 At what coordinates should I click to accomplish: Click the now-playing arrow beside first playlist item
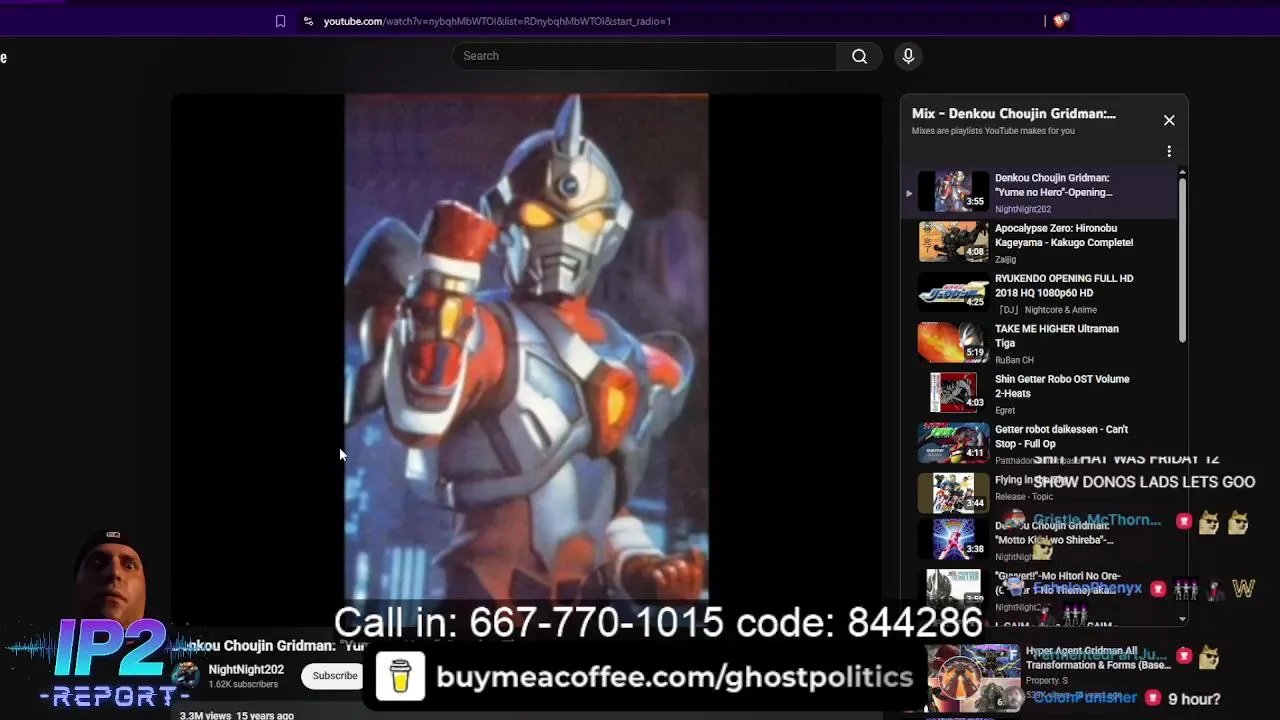tap(909, 193)
